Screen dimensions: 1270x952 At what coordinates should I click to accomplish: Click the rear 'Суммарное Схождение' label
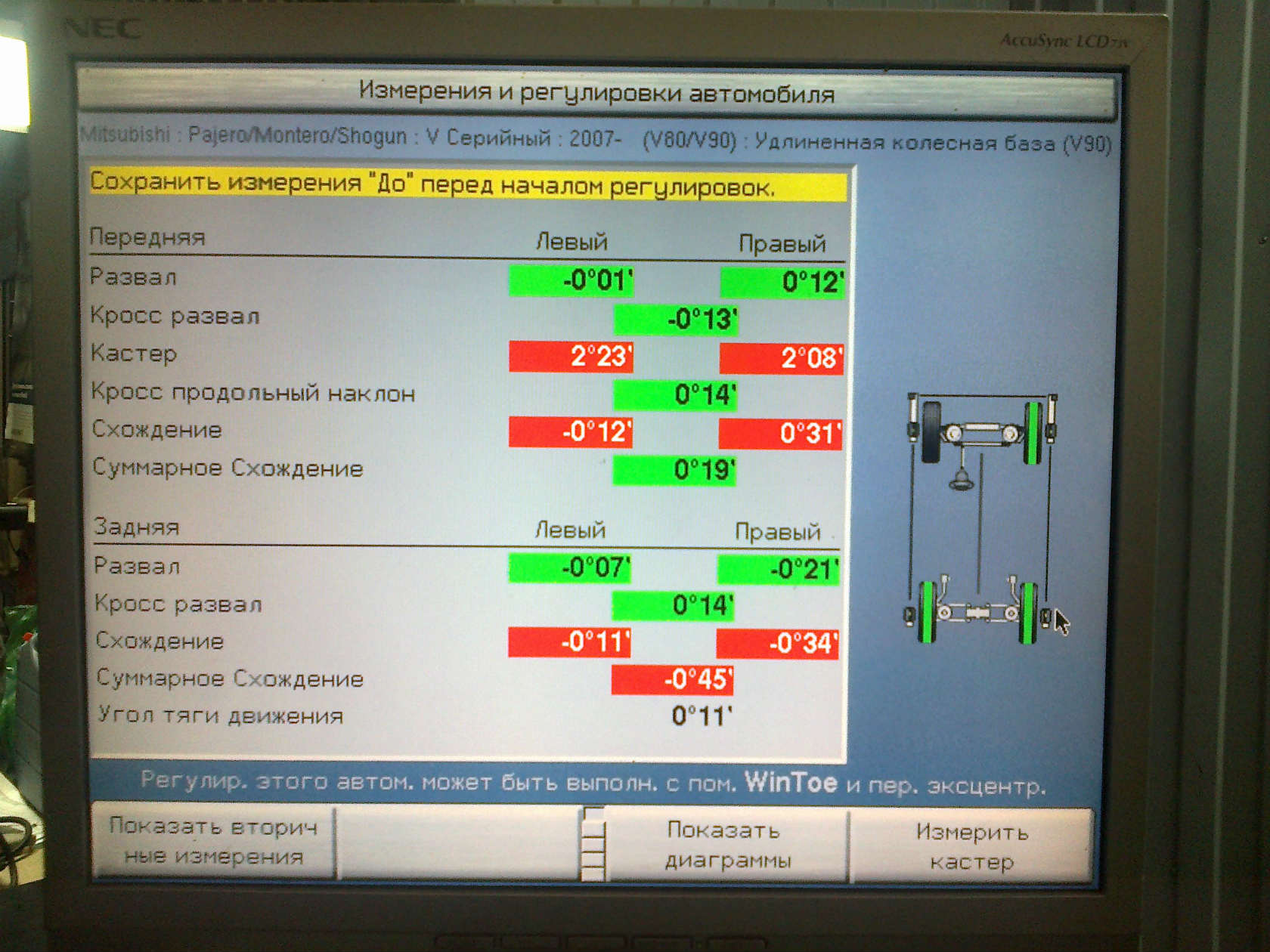click(230, 678)
